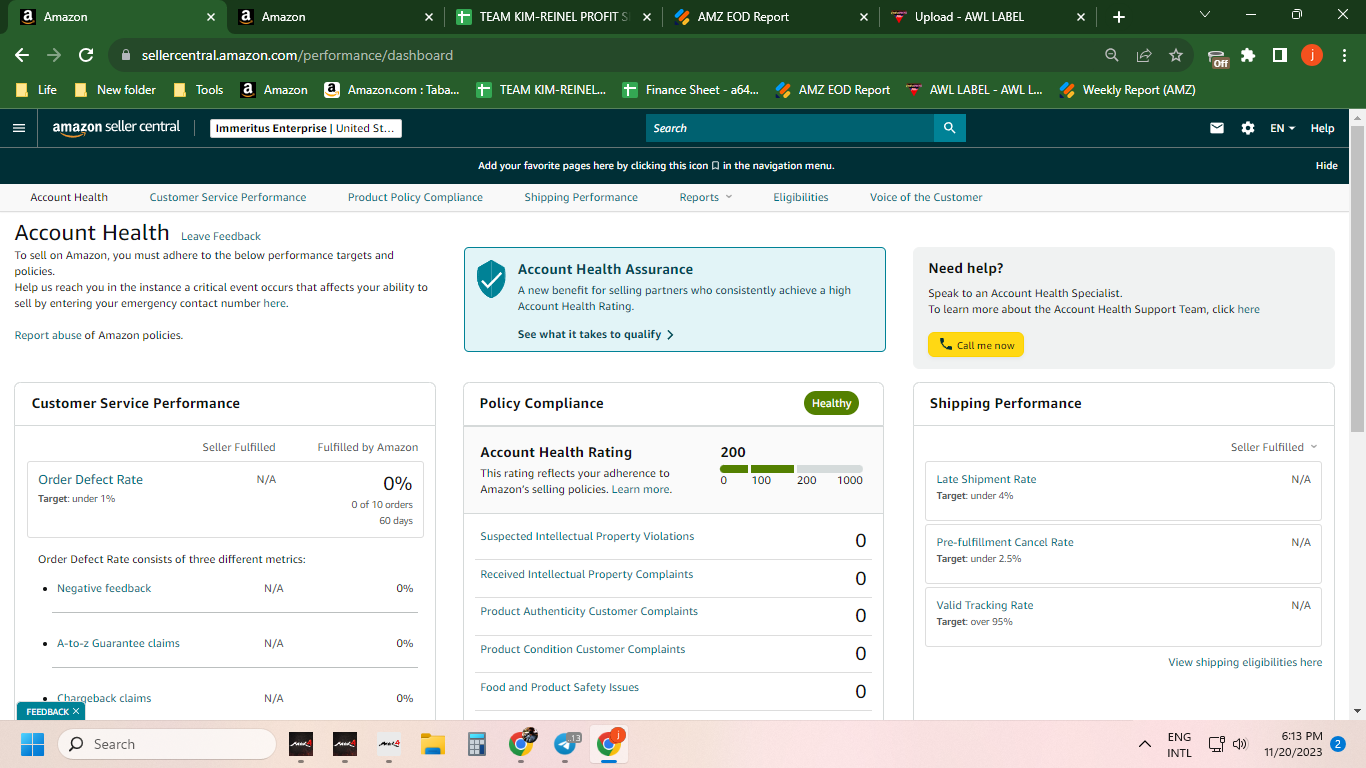The image size is (1366, 768).
Task: Expand the EN language dropdown
Action: (x=1282, y=128)
